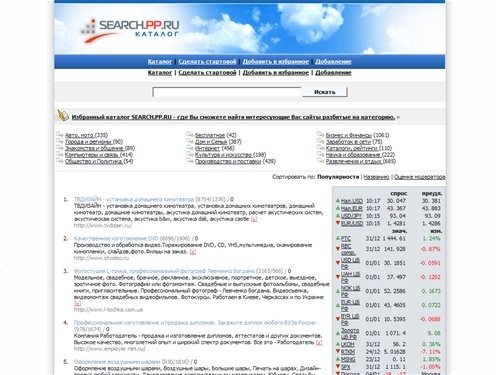Open Профессиональное изготовление и продажа дипломов listing
Viewport: 500px width, 375px height.
pyautogui.click(x=195, y=323)
